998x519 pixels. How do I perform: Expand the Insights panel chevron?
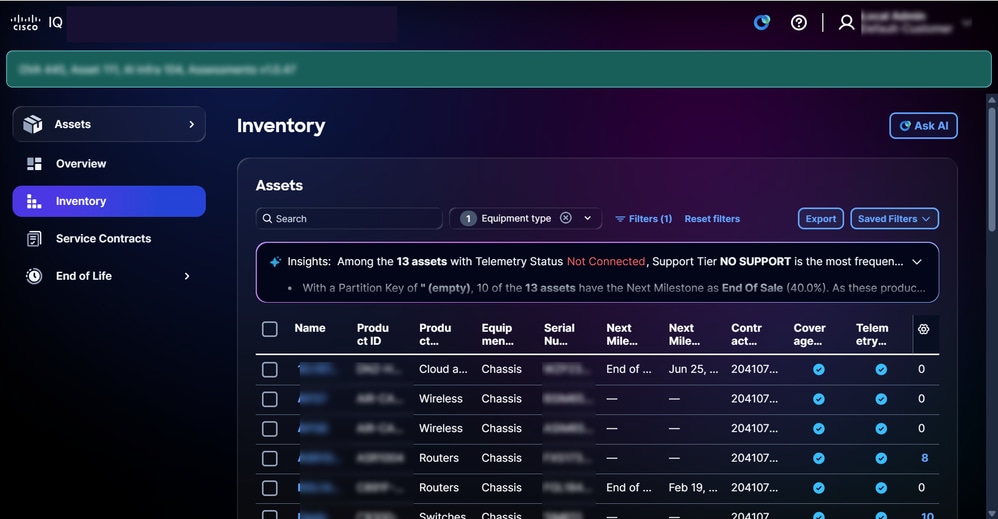[917, 262]
